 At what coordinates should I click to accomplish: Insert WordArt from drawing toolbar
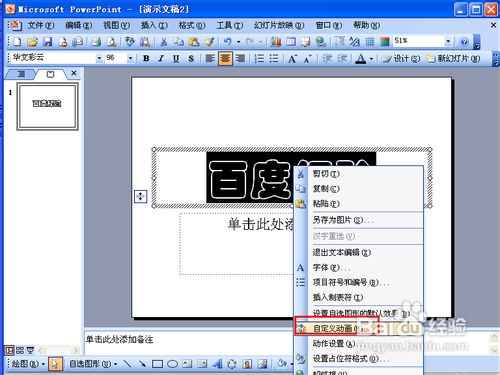point(217,364)
